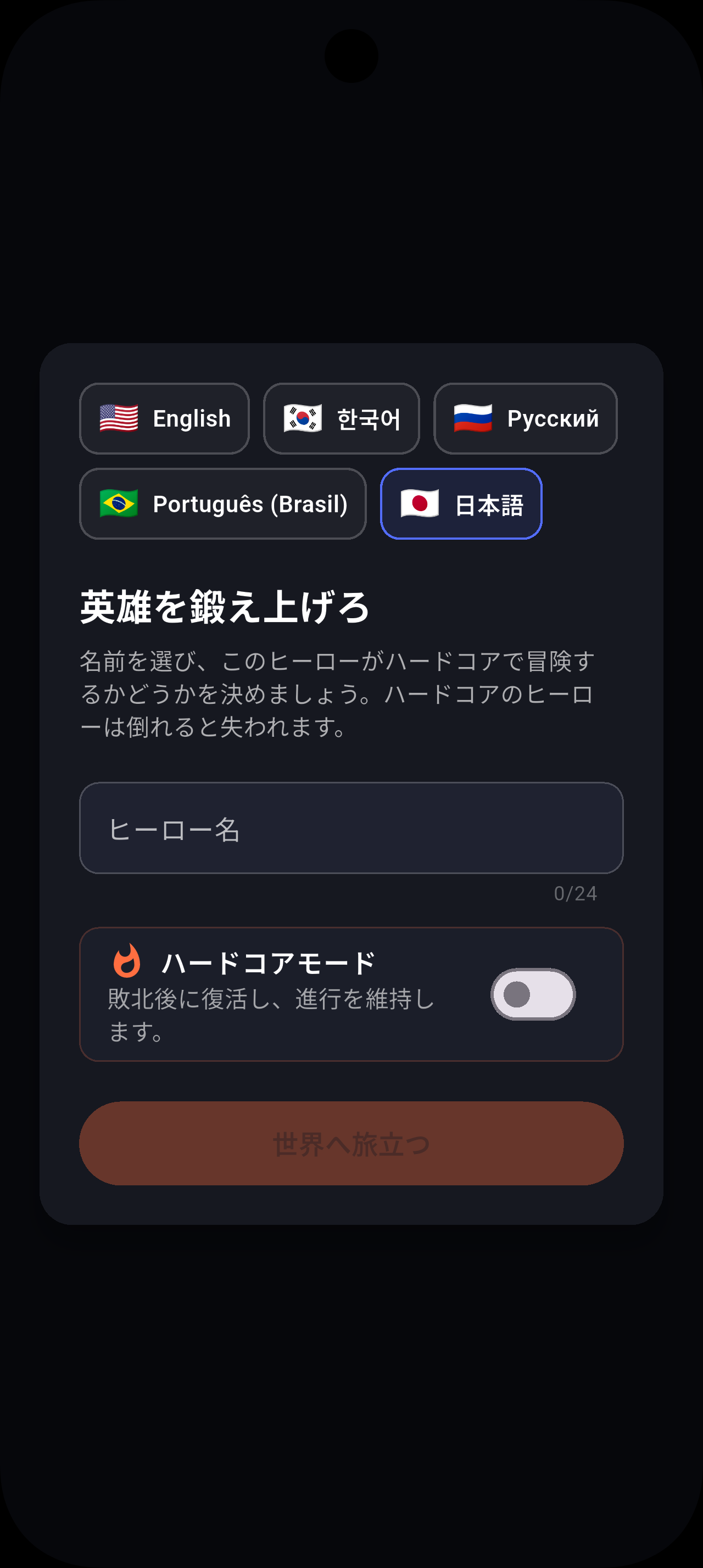Toggle the ハードコアモード switch

coord(533,994)
